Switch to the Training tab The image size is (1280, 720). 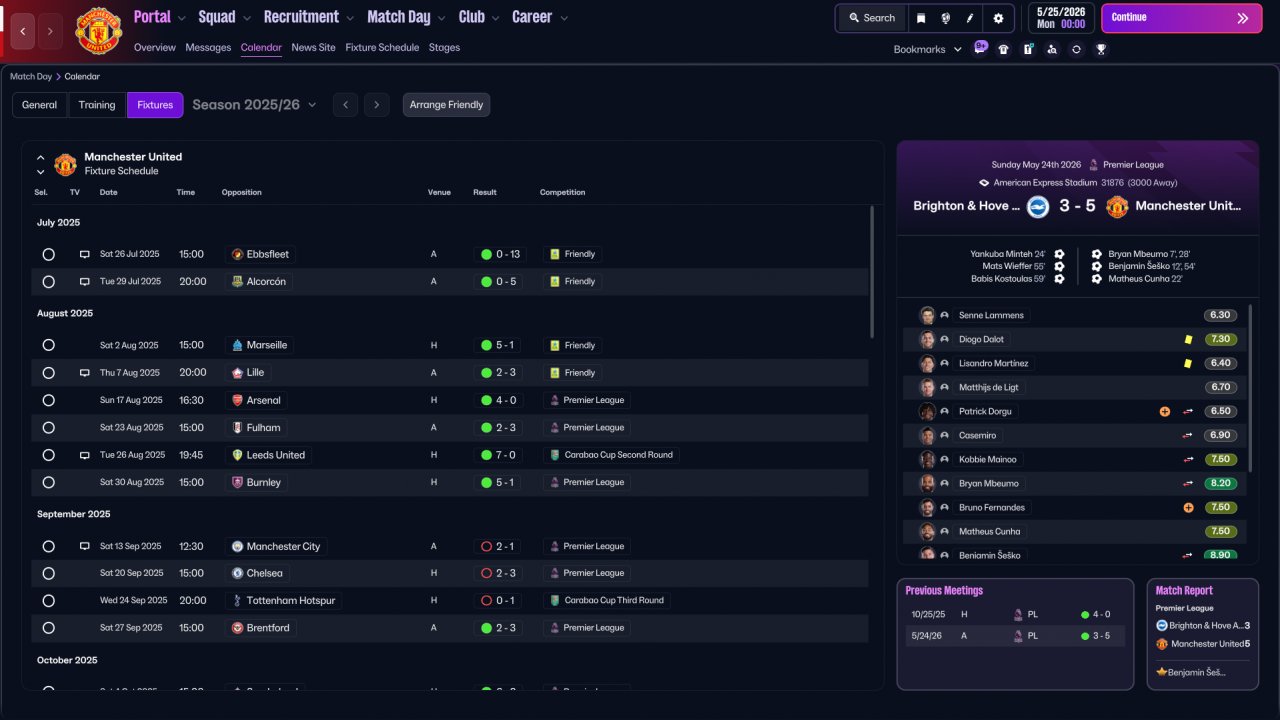[97, 105]
